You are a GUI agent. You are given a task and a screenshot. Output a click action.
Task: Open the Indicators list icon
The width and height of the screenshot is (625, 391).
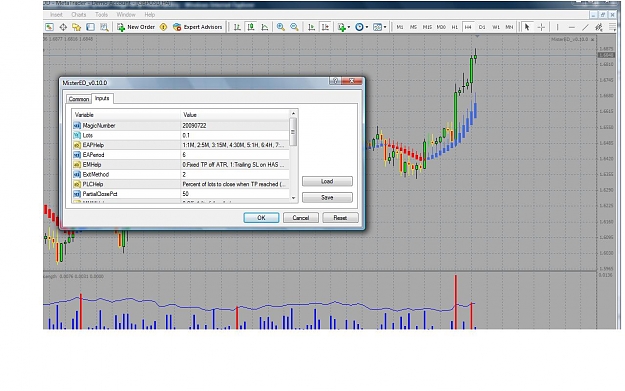(x=341, y=27)
